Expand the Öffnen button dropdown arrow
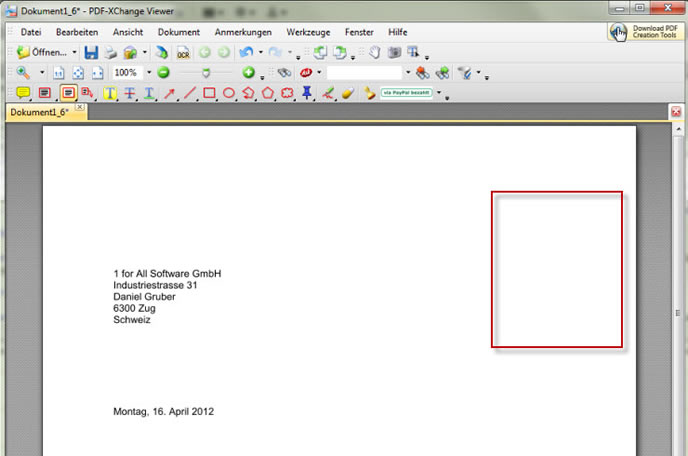Viewport: 688px width, 456px height. tap(74, 52)
